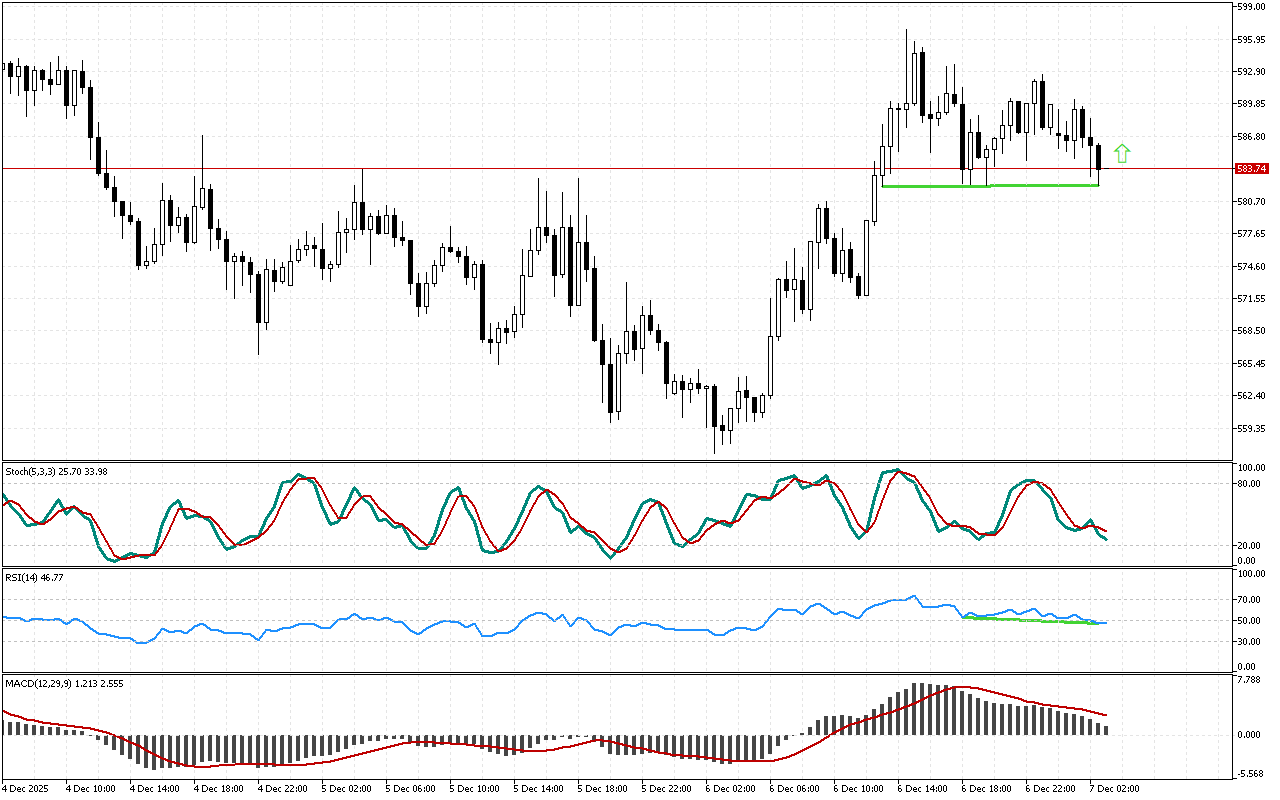The image size is (1280, 800).
Task: Click the -5.568 value on MACD scale
Action: tap(1250, 773)
